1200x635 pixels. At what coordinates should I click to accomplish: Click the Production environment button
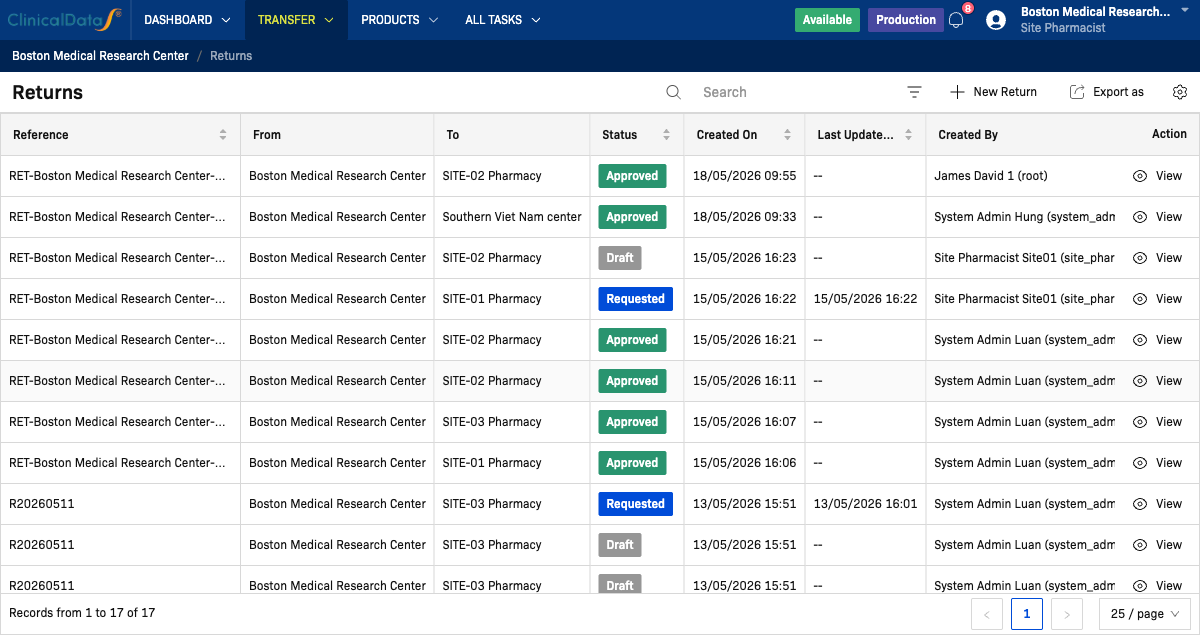pyautogui.click(x=906, y=20)
